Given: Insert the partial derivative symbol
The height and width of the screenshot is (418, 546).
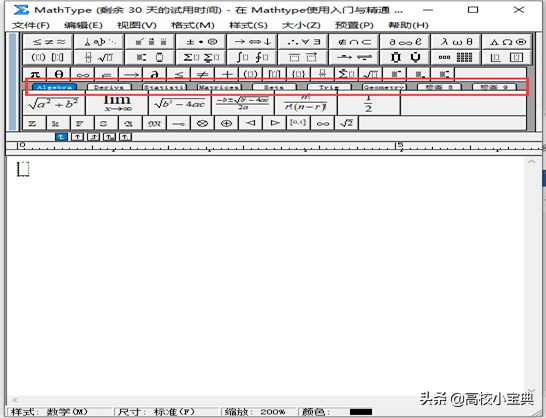Looking at the screenshot, I should coord(155,74).
